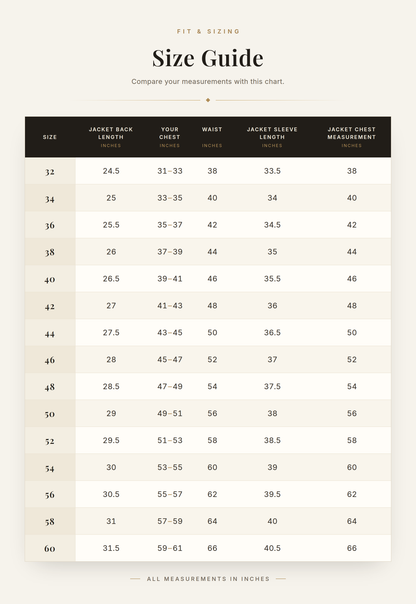
Task: Click chest range 41–43 cell
Action: pos(170,305)
